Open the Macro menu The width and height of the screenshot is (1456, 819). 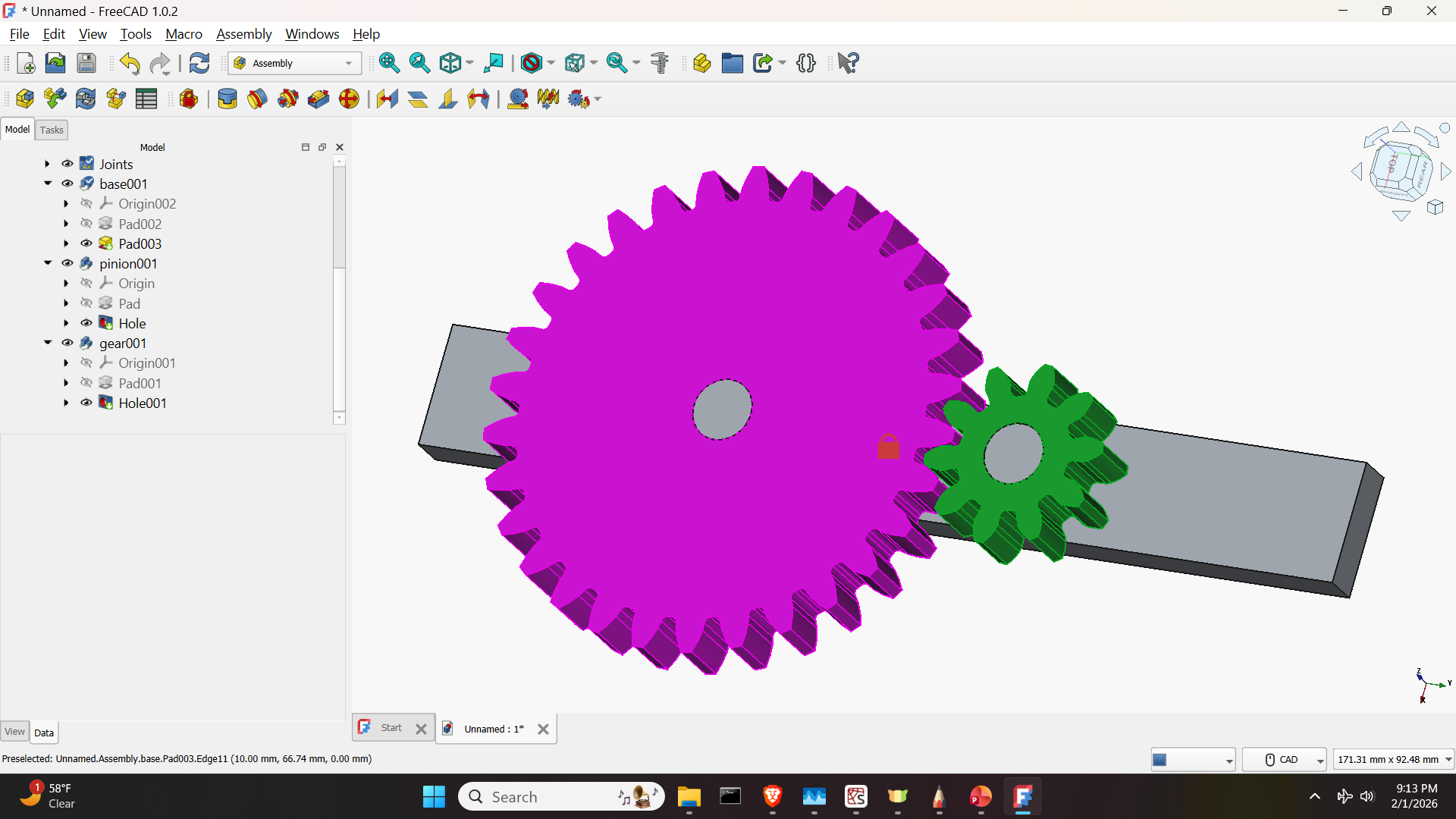[x=184, y=34]
